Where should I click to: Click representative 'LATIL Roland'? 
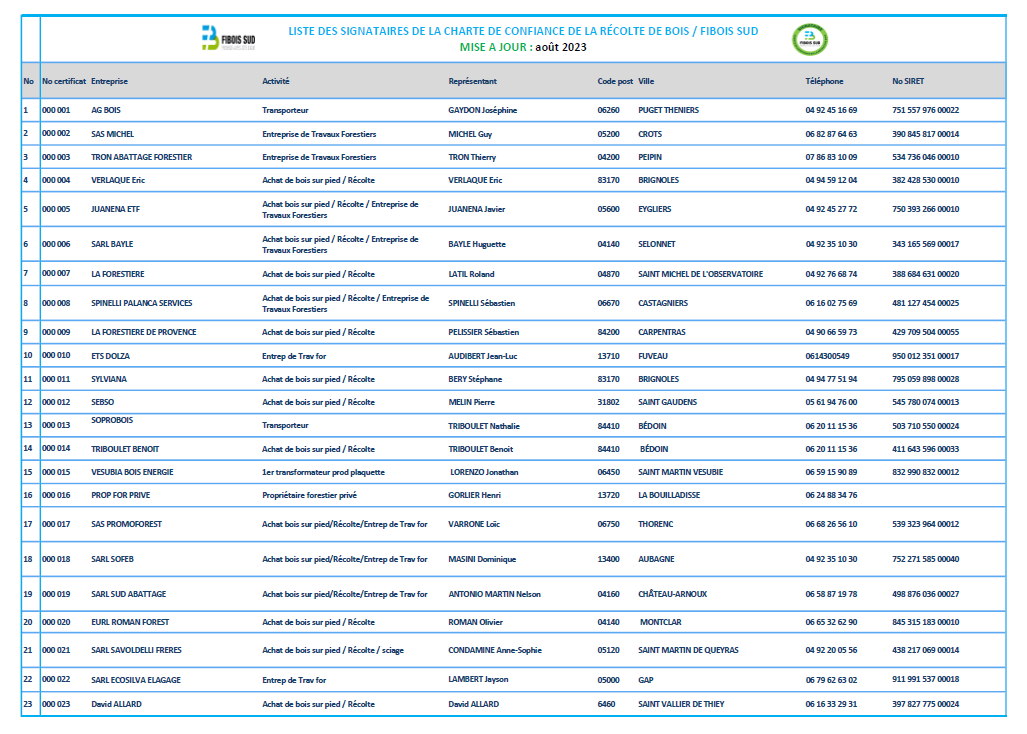click(472, 274)
